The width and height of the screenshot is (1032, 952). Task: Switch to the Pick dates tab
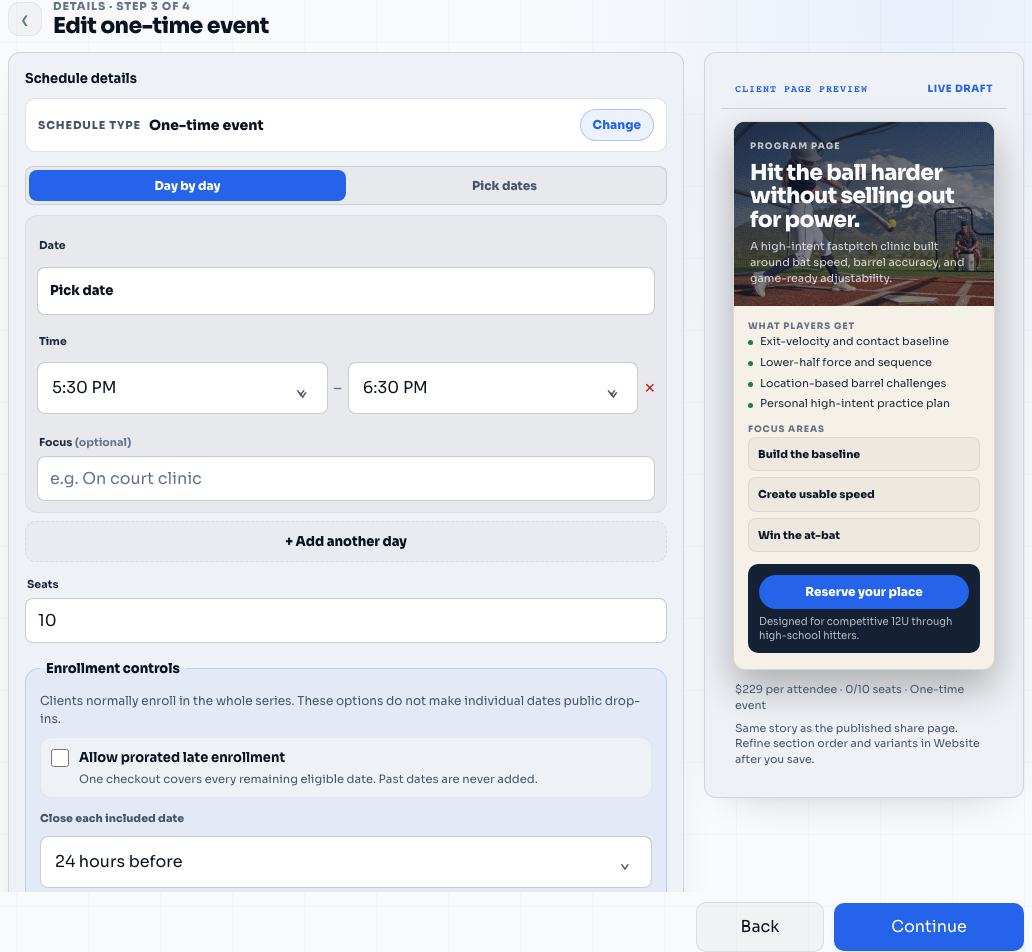pyautogui.click(x=504, y=186)
